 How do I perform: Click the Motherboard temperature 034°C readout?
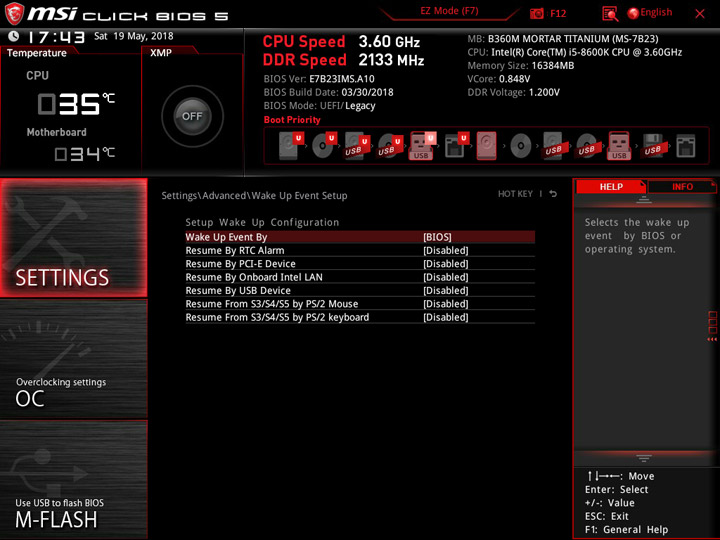coord(84,153)
